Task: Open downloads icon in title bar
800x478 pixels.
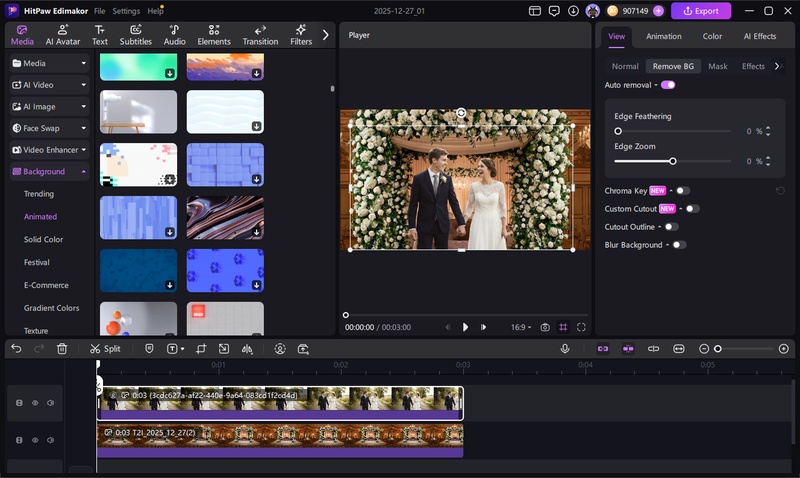Action: coord(573,11)
